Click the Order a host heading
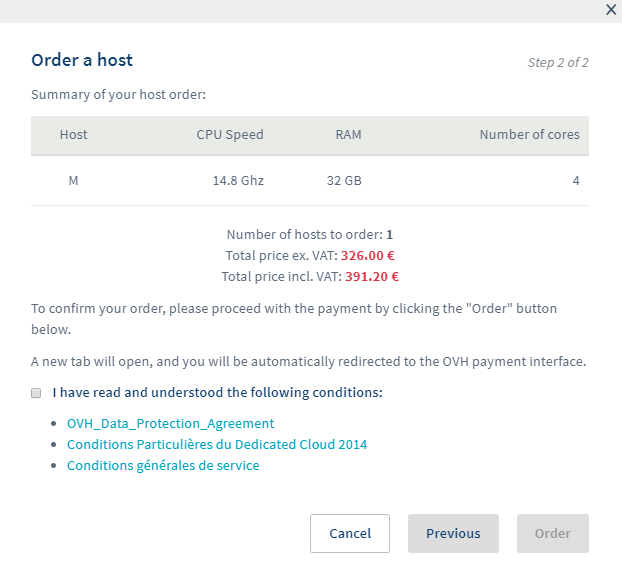Viewport: 622px width, 564px height. tap(82, 60)
